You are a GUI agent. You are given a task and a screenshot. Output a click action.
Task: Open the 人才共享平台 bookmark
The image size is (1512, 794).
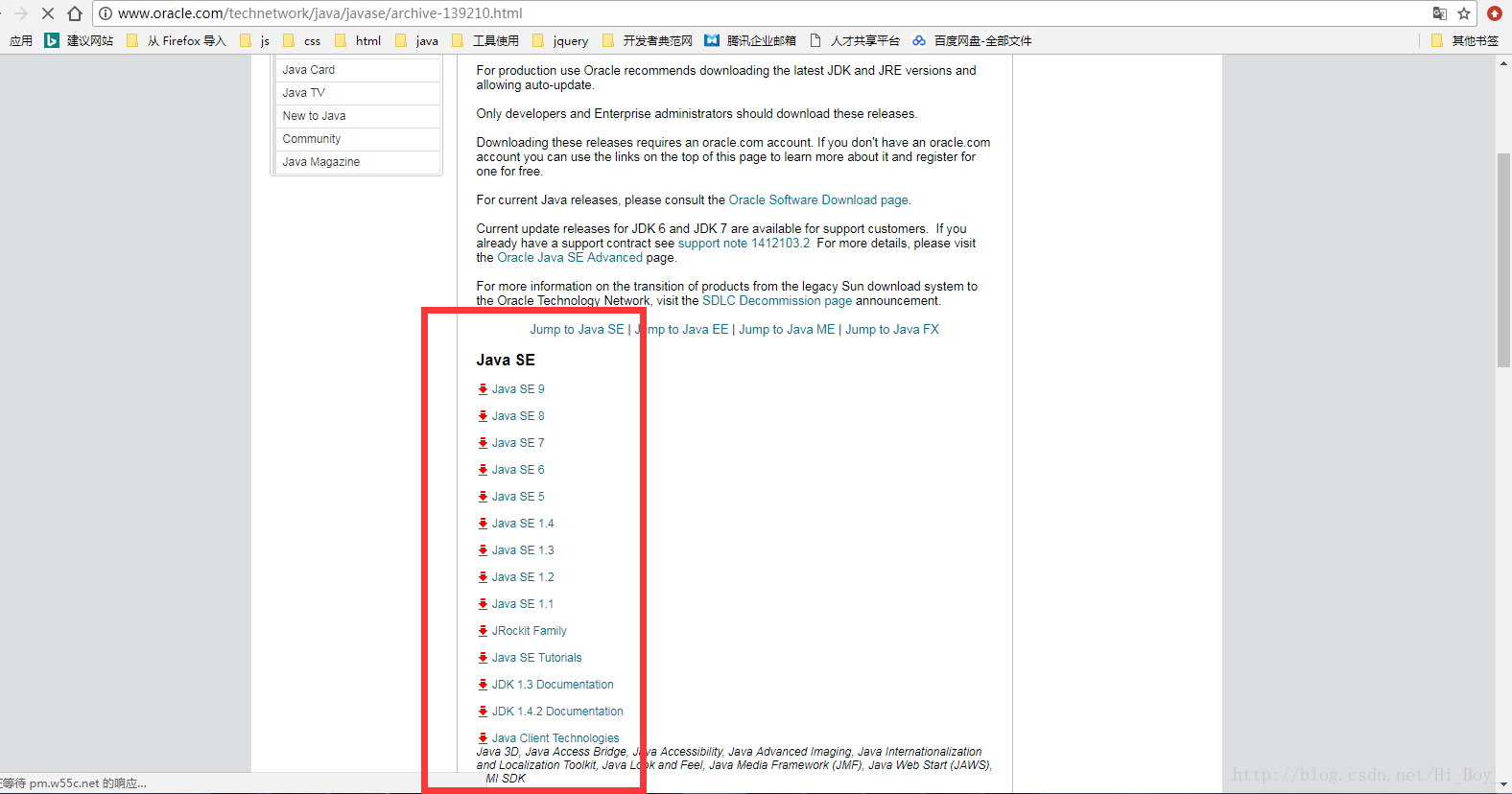pyautogui.click(x=855, y=40)
